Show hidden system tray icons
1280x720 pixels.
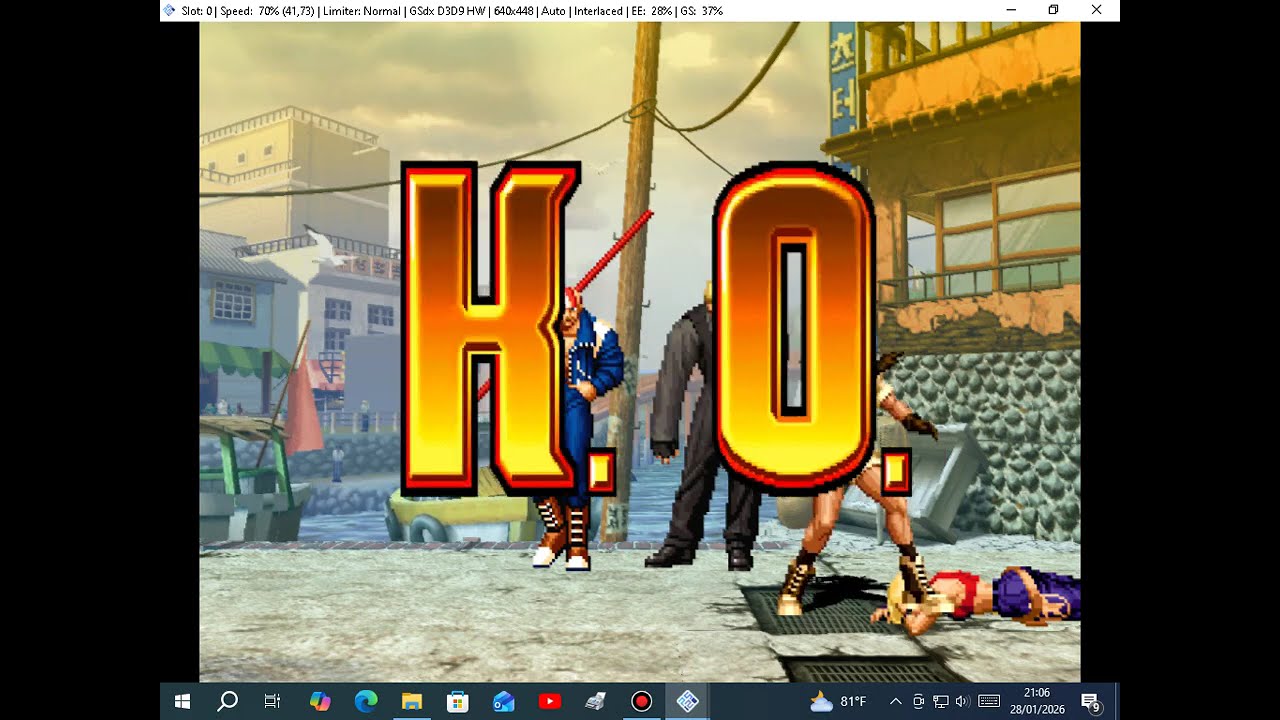(x=895, y=701)
